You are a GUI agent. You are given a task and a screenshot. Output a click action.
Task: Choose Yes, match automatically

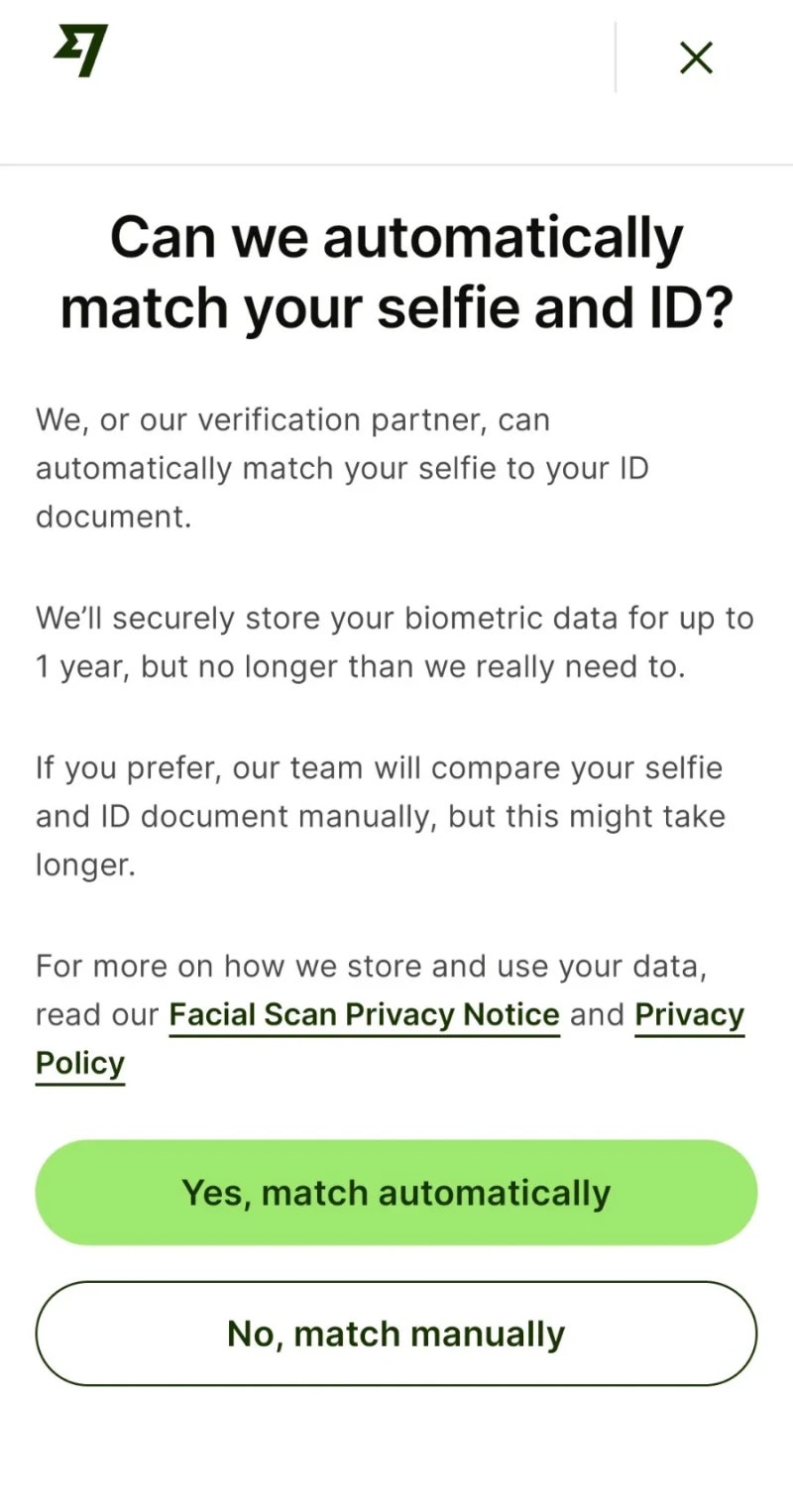coord(396,1193)
